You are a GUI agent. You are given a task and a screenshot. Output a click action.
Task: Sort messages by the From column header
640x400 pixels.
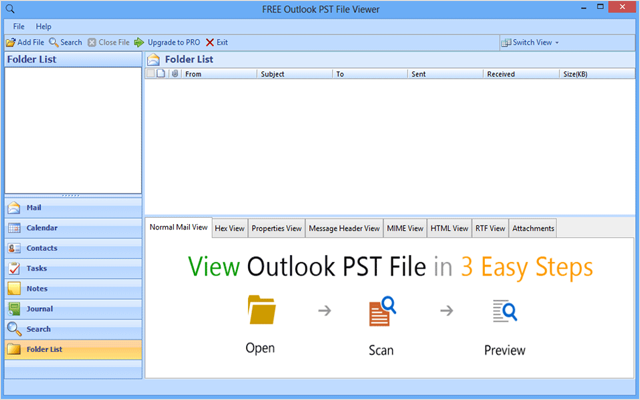click(219, 74)
